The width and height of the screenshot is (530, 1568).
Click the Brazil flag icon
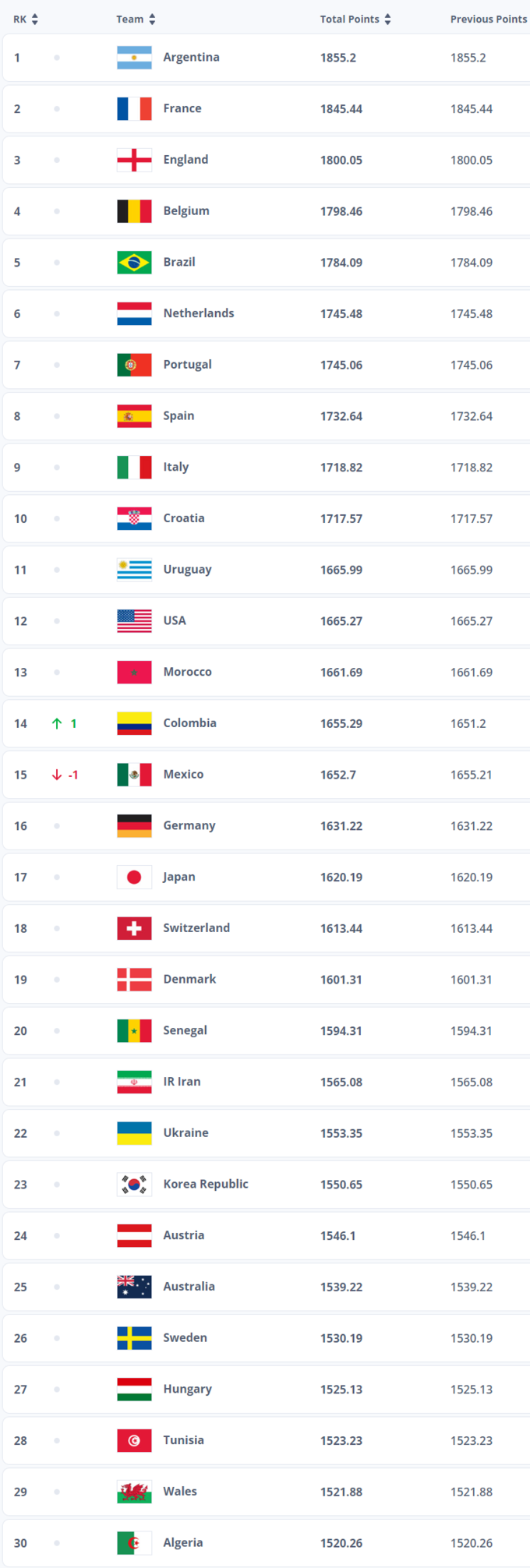tap(134, 263)
